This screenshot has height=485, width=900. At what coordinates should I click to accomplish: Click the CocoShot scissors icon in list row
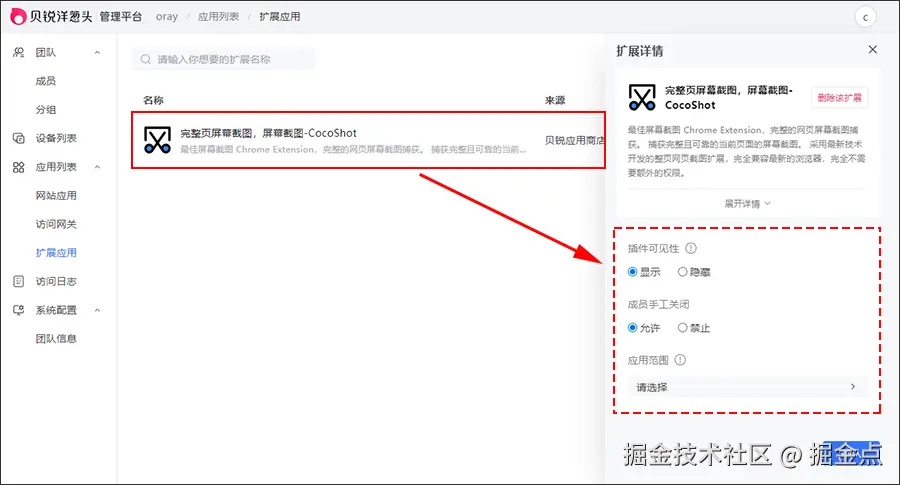157,140
